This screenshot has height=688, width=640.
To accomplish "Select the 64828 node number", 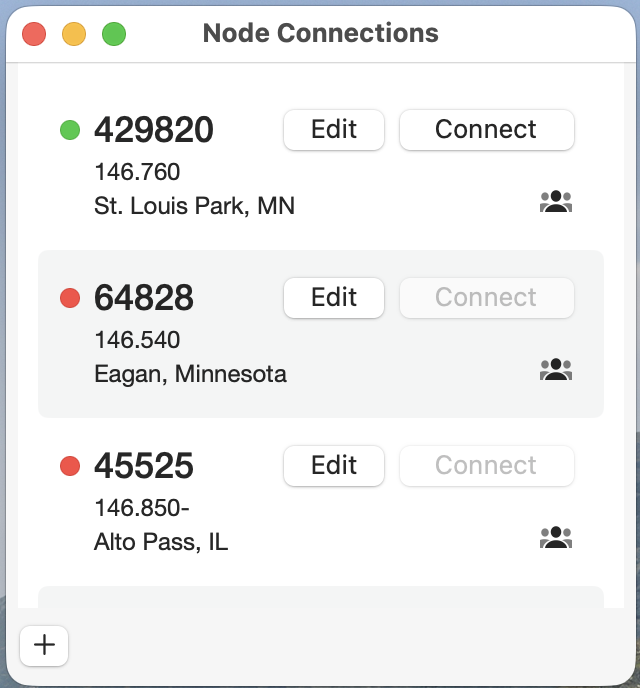I will (x=144, y=298).
